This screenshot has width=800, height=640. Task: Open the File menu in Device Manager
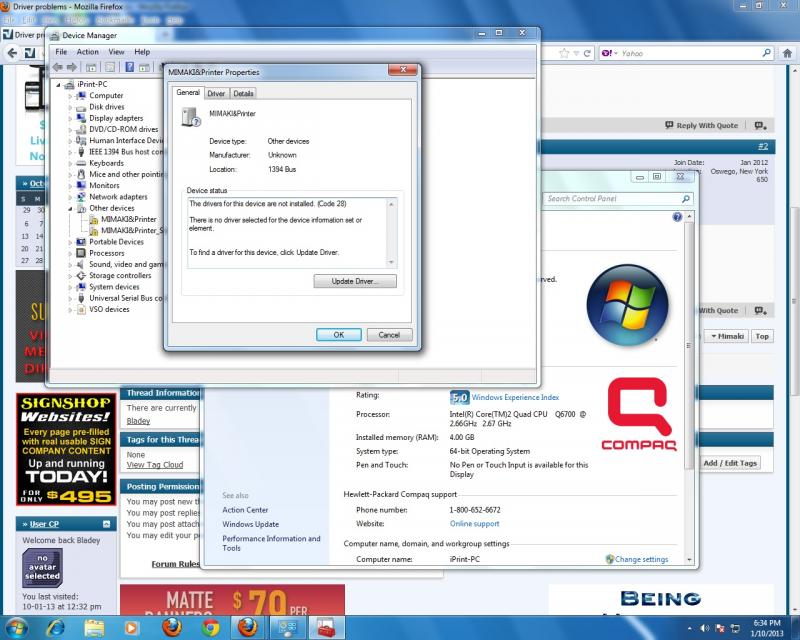(61, 52)
